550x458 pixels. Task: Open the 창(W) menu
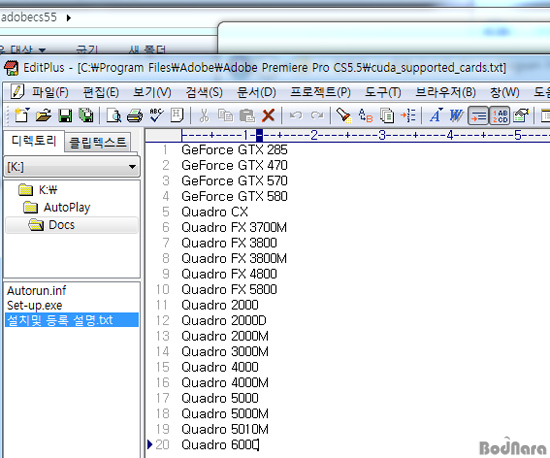505,92
